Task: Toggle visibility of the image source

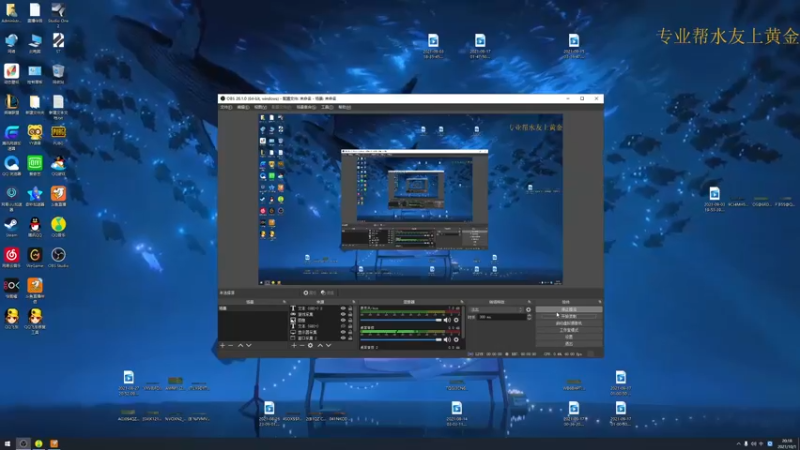Action: [343, 320]
